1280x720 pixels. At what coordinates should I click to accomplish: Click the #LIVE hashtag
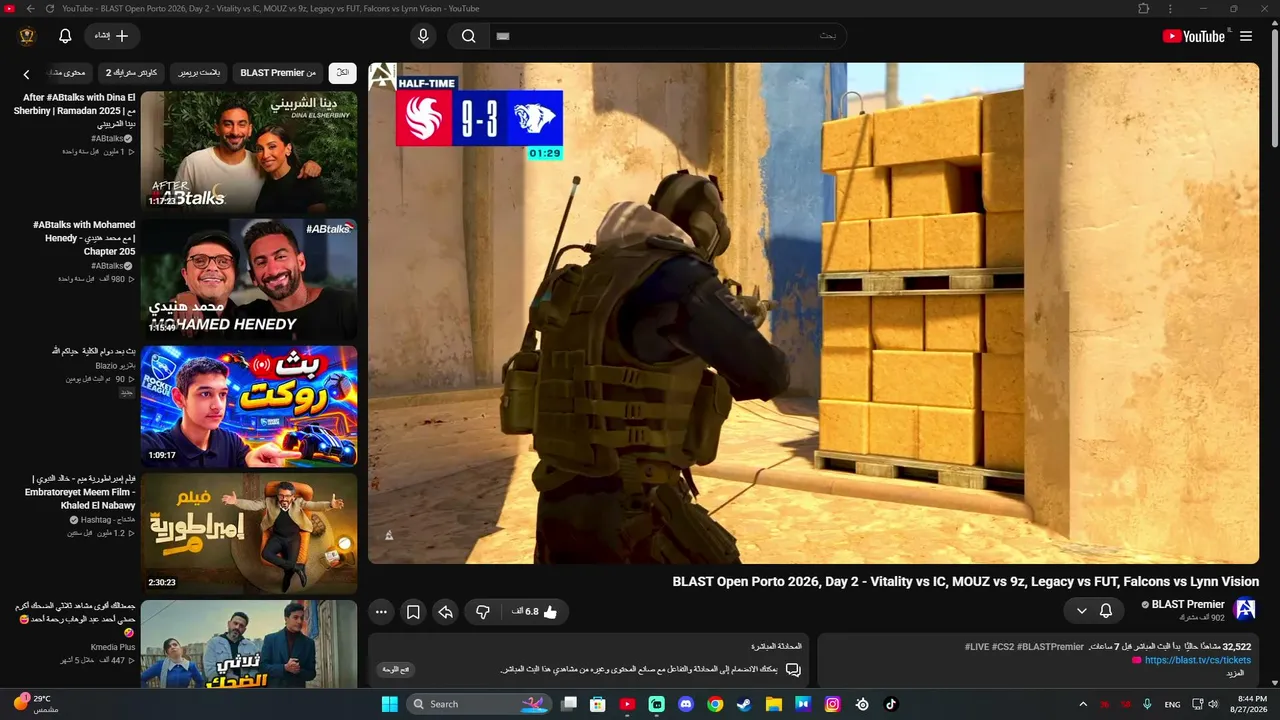point(976,647)
